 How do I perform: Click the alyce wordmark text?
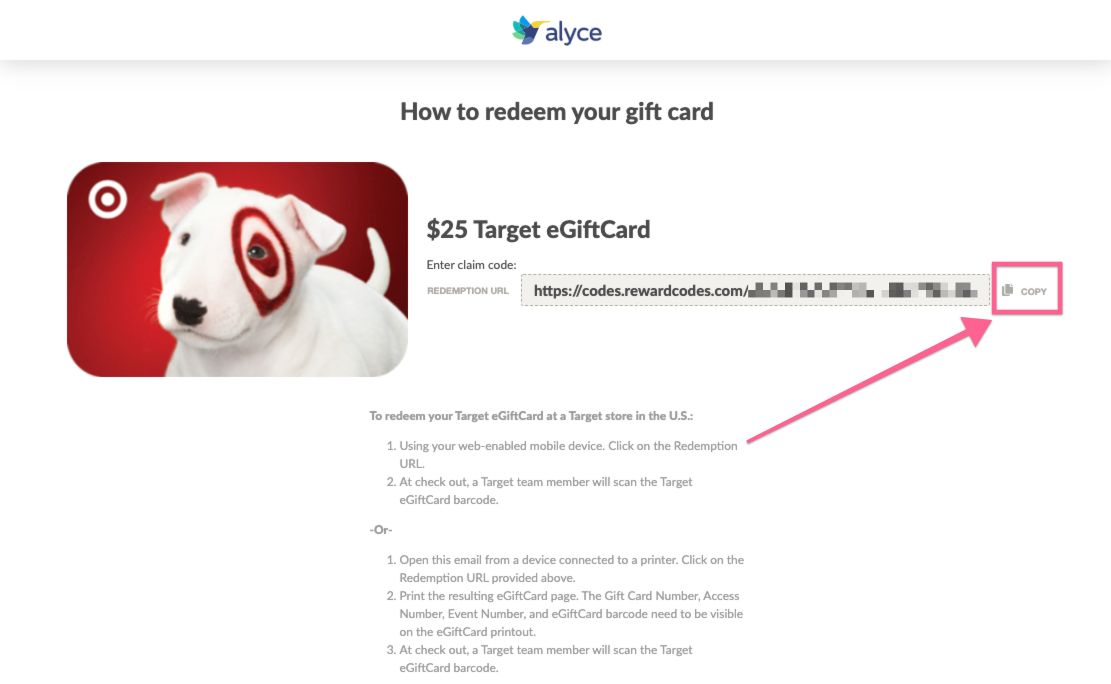pyautogui.click(x=573, y=33)
